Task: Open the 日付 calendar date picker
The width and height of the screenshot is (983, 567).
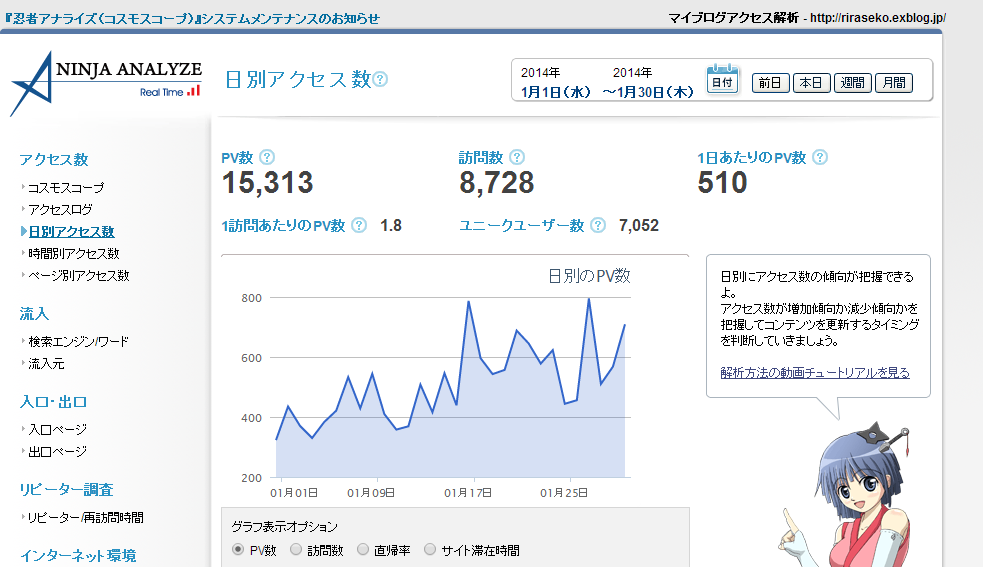Action: [x=722, y=79]
